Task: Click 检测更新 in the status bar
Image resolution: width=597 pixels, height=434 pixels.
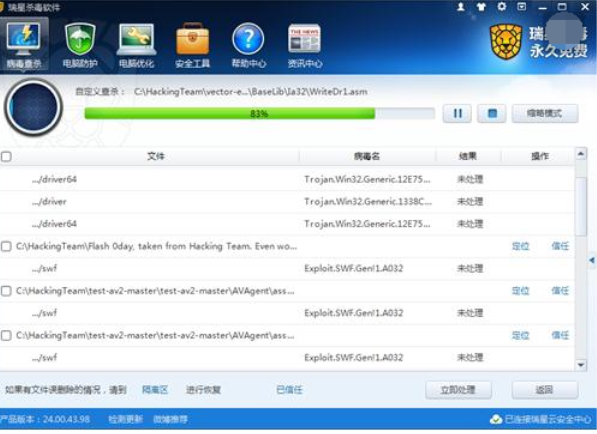Action: (125, 420)
